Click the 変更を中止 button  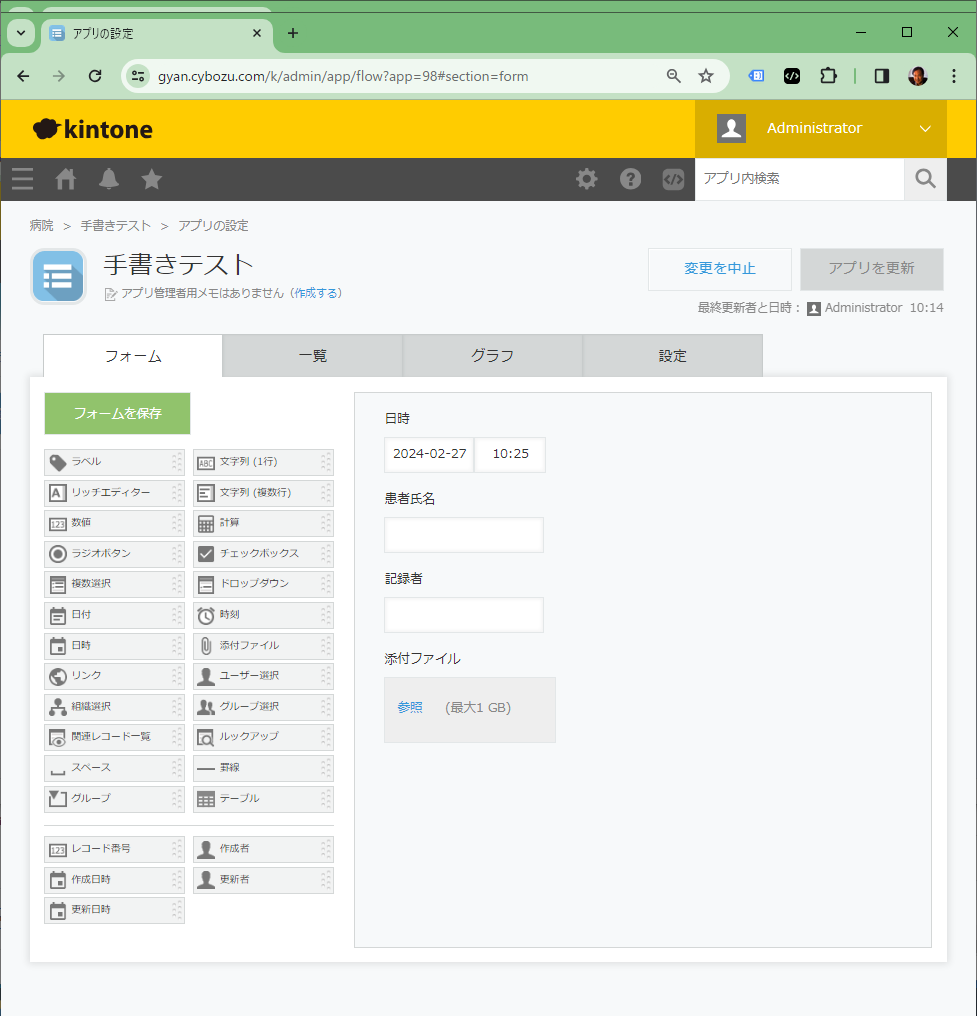coord(719,269)
